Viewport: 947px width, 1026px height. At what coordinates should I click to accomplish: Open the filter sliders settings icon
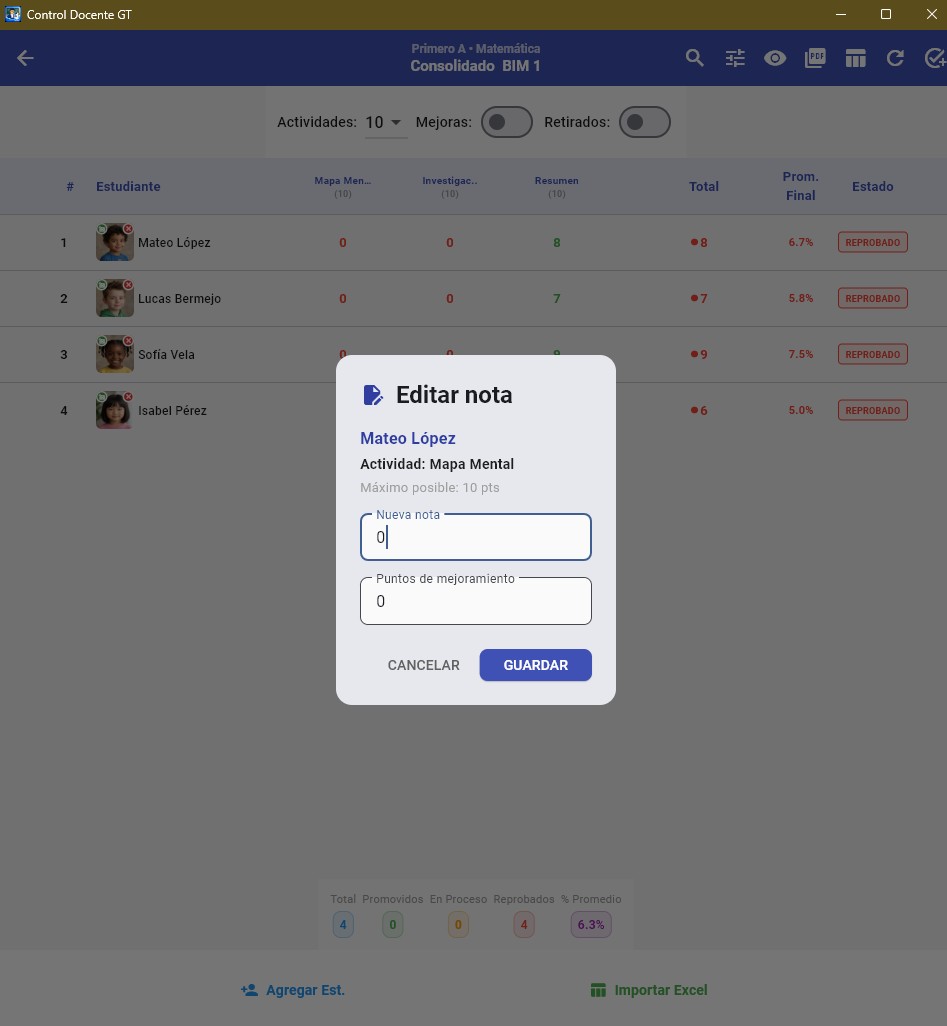tap(735, 58)
